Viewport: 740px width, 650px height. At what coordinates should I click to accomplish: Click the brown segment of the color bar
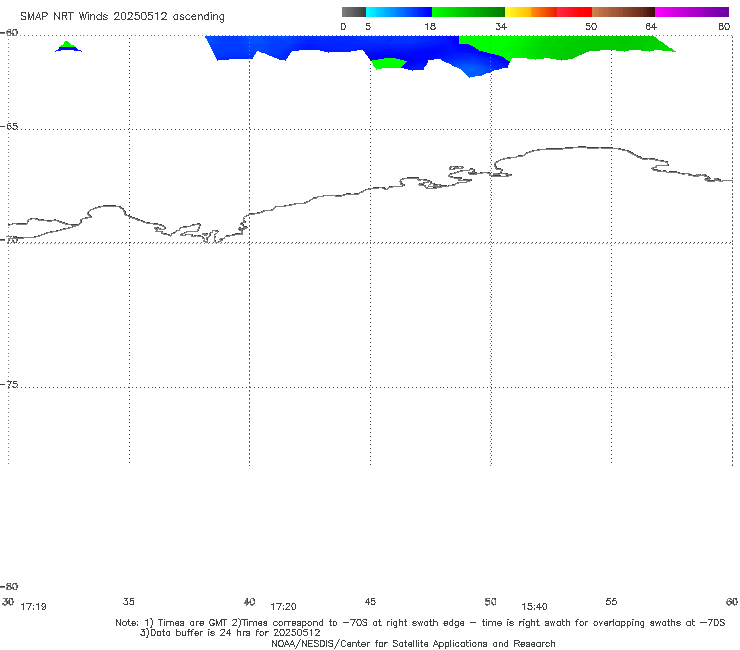tap(623, 12)
